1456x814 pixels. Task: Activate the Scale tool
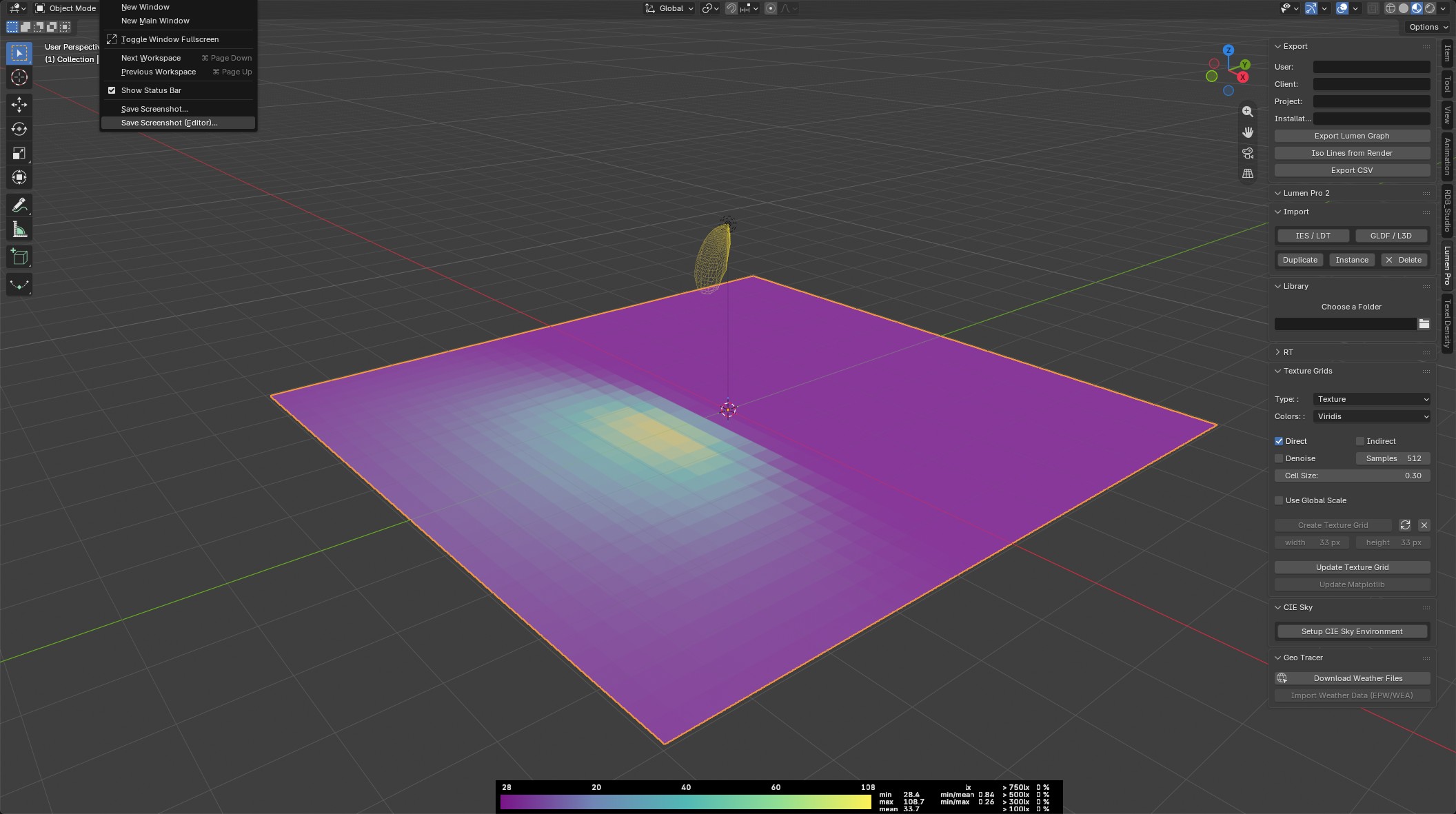pyautogui.click(x=19, y=153)
